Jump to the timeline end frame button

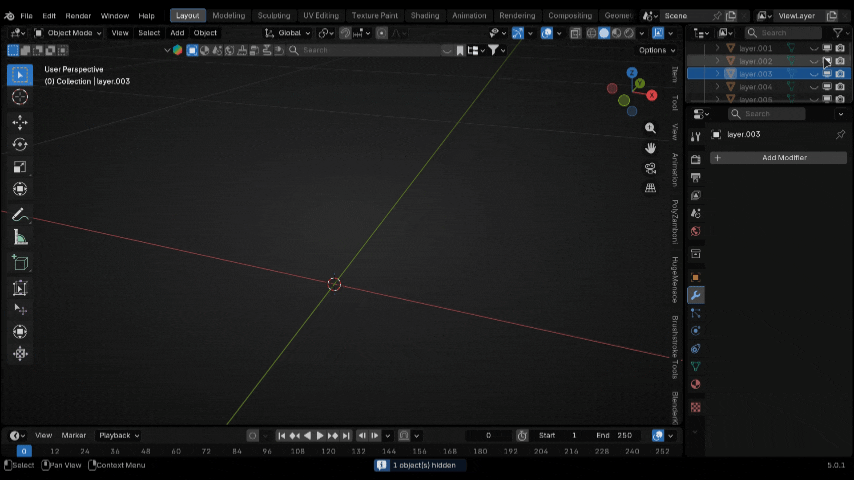pyautogui.click(x=346, y=436)
